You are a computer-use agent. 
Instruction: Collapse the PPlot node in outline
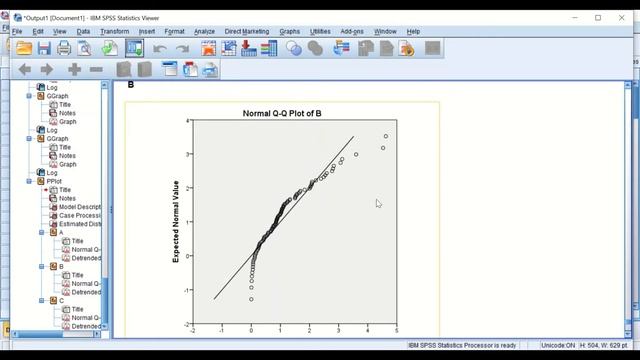(29, 181)
